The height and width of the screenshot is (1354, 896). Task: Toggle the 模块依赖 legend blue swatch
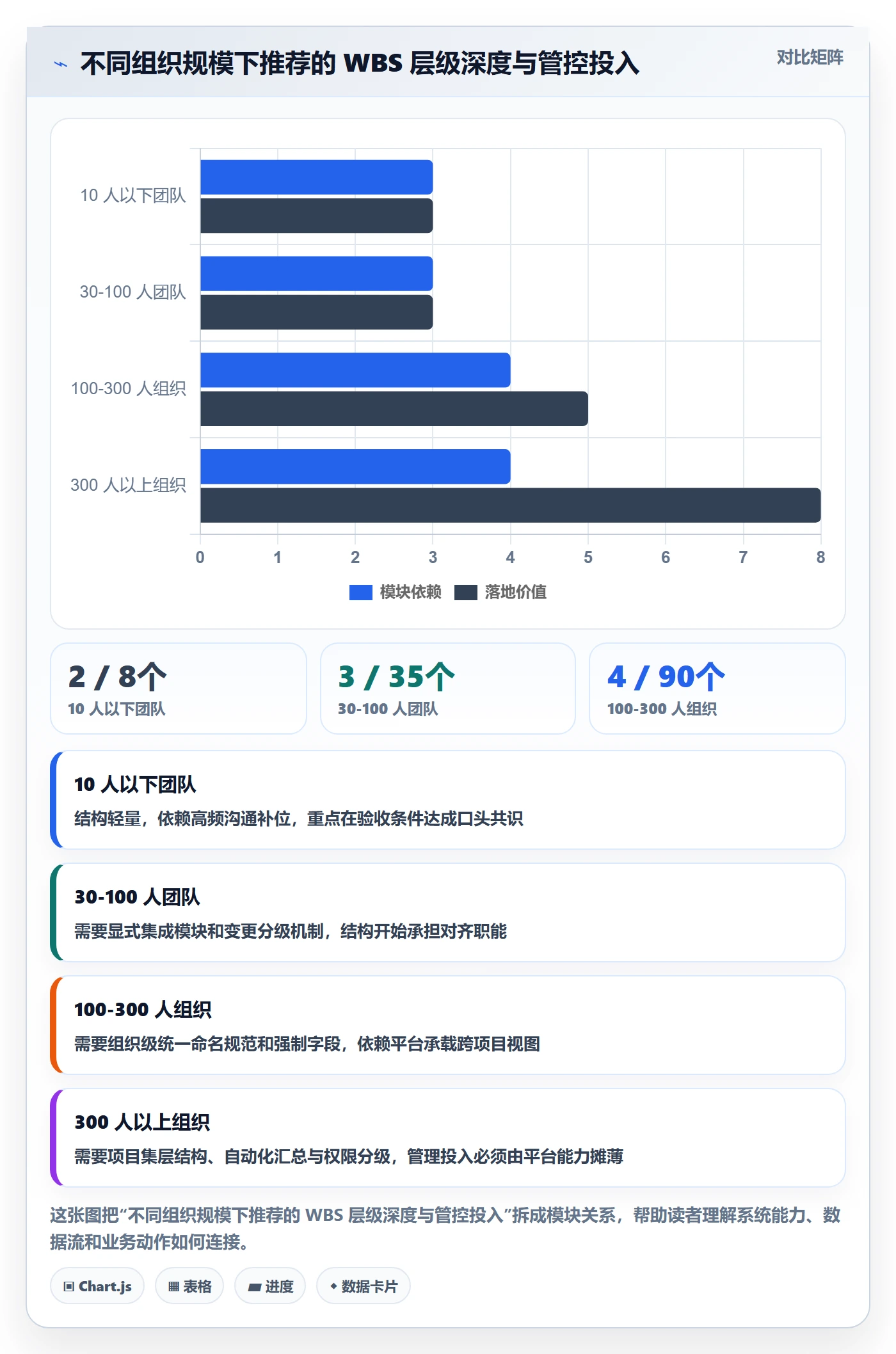[360, 593]
